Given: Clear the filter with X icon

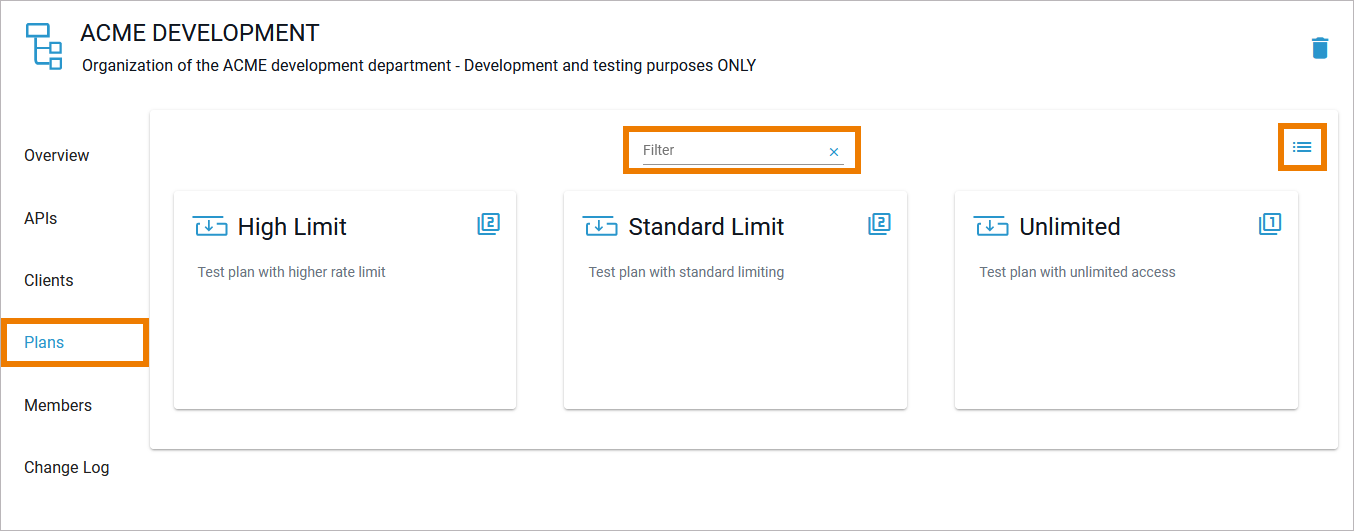Looking at the screenshot, I should tap(834, 152).
